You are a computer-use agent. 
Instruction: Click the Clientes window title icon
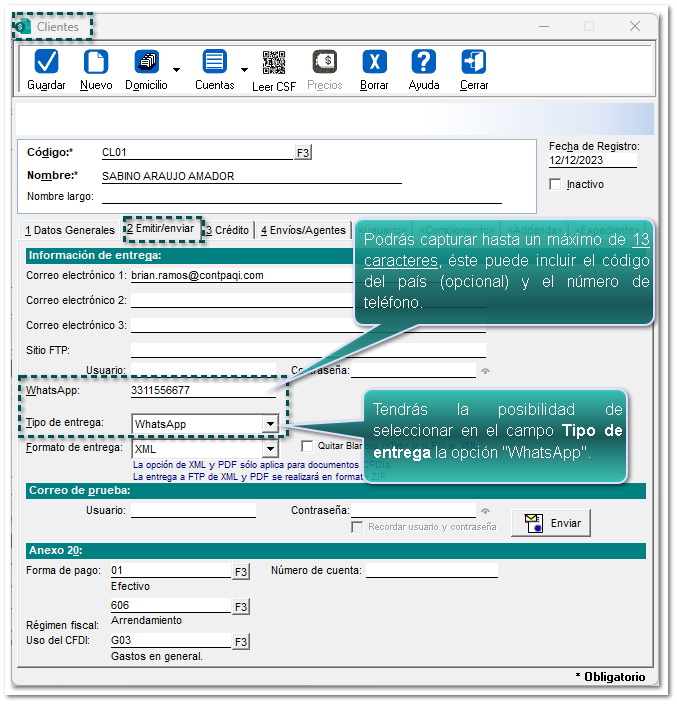pos(22,26)
